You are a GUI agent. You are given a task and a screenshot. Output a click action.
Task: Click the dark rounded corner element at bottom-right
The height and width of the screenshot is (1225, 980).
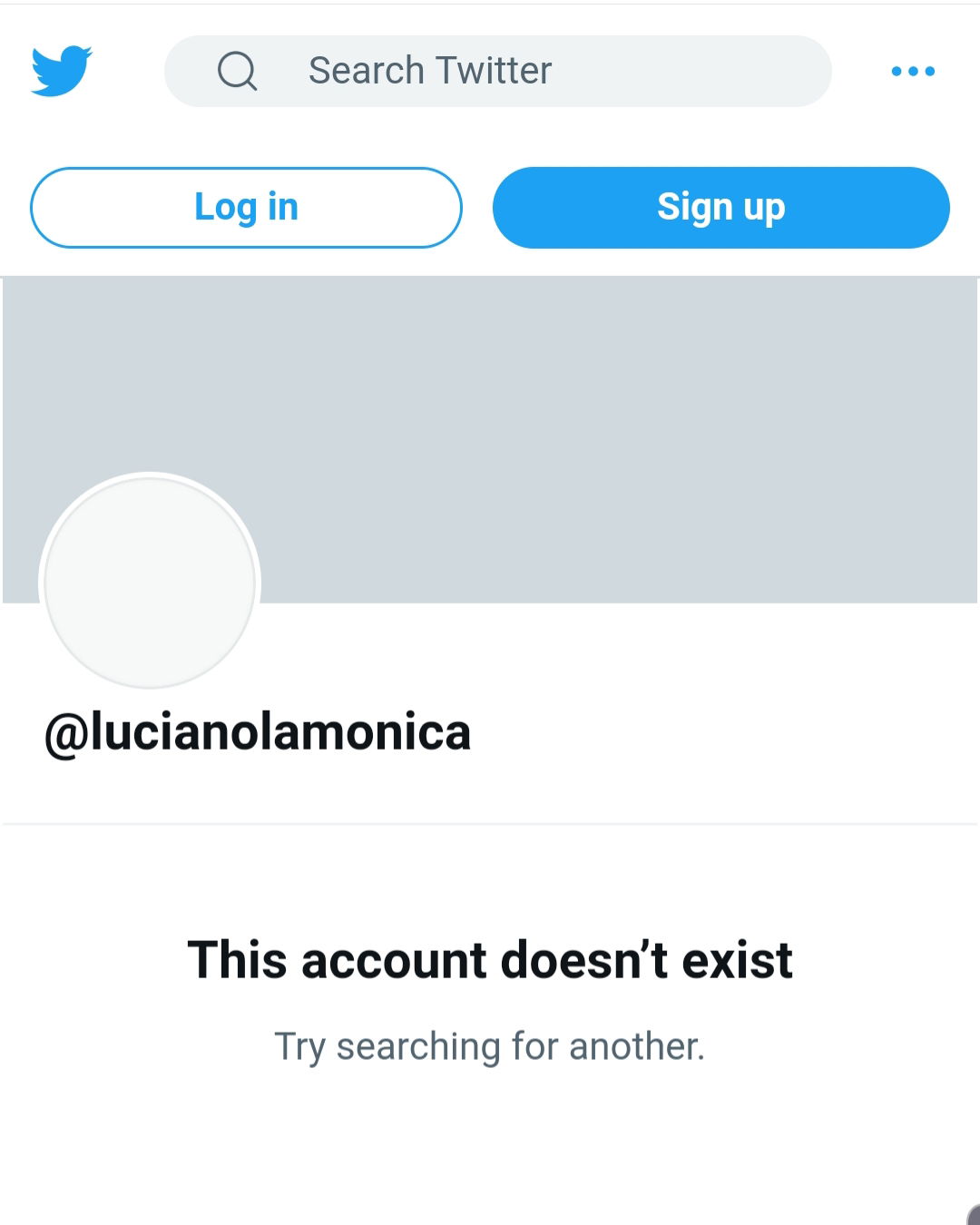tap(974, 1215)
